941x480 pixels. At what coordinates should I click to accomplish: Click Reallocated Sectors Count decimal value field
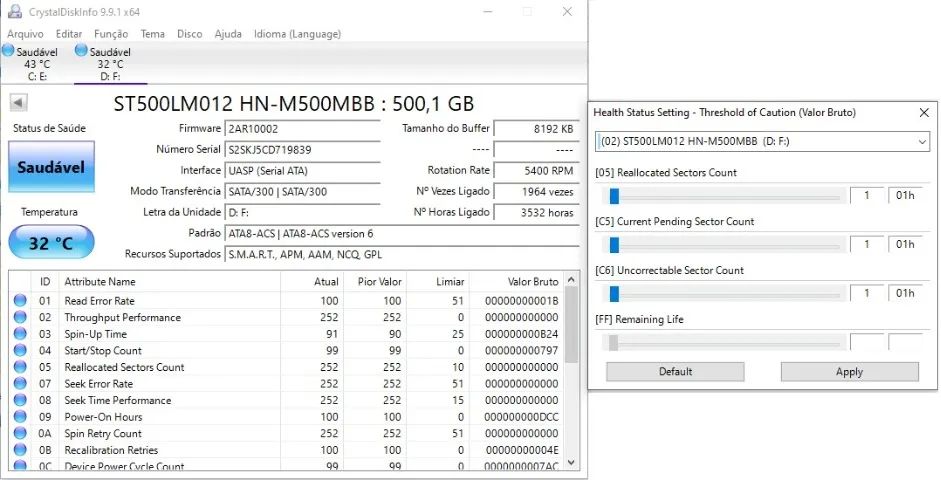867,196
